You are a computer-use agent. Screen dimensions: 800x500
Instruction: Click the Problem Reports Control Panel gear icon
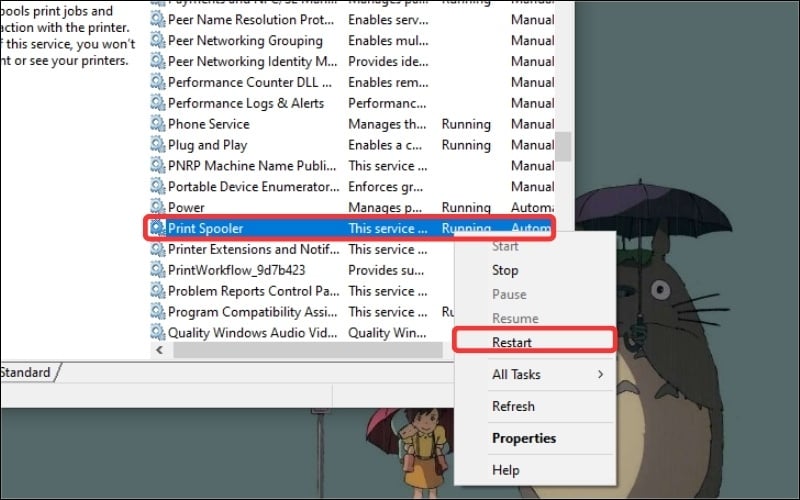pyautogui.click(x=157, y=291)
